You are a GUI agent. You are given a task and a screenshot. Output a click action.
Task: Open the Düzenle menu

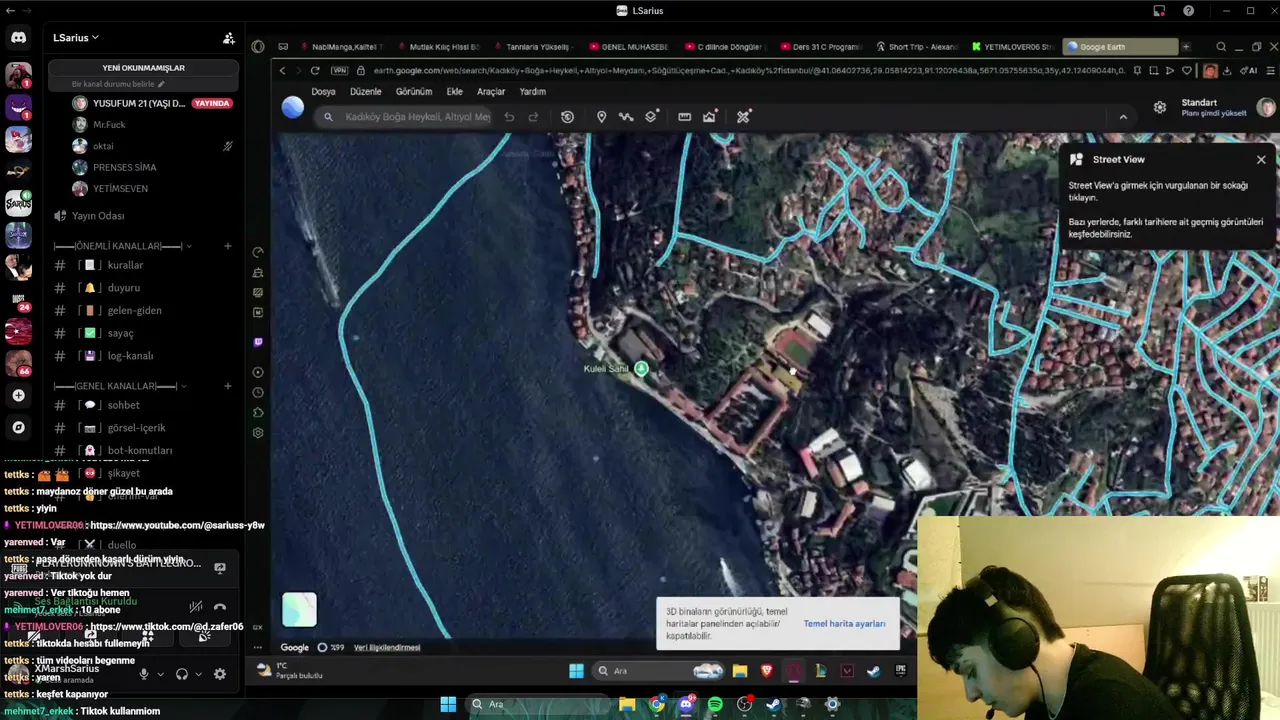[x=366, y=91]
